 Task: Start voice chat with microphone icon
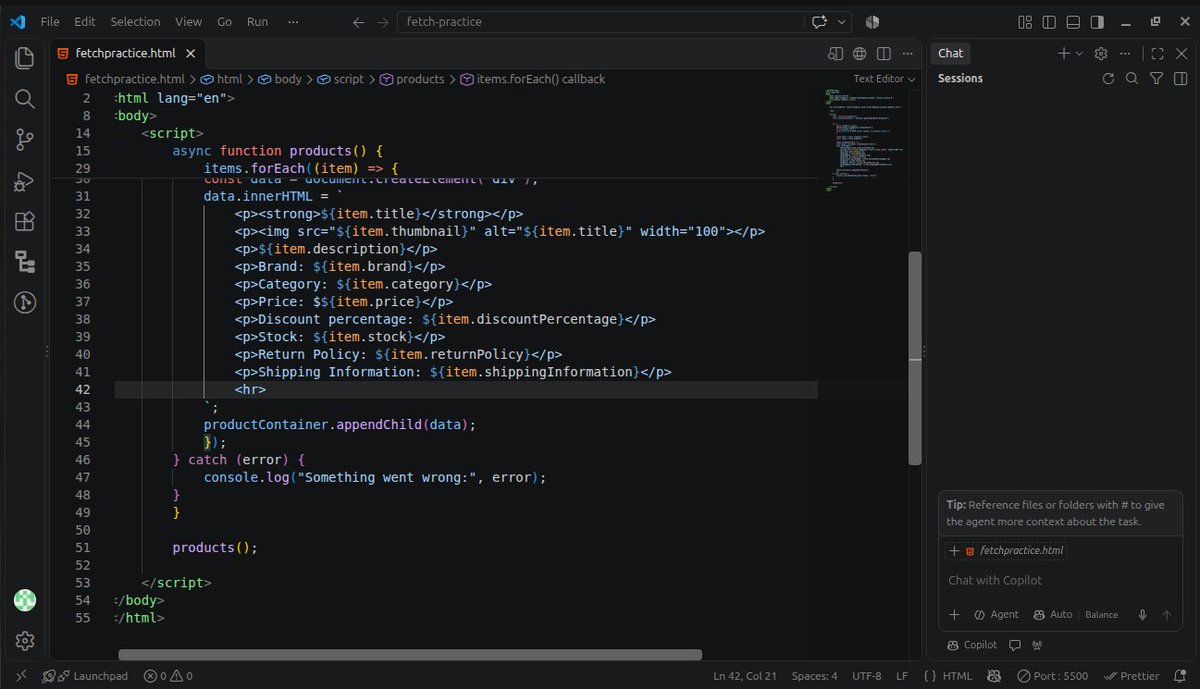pyautogui.click(x=1142, y=615)
